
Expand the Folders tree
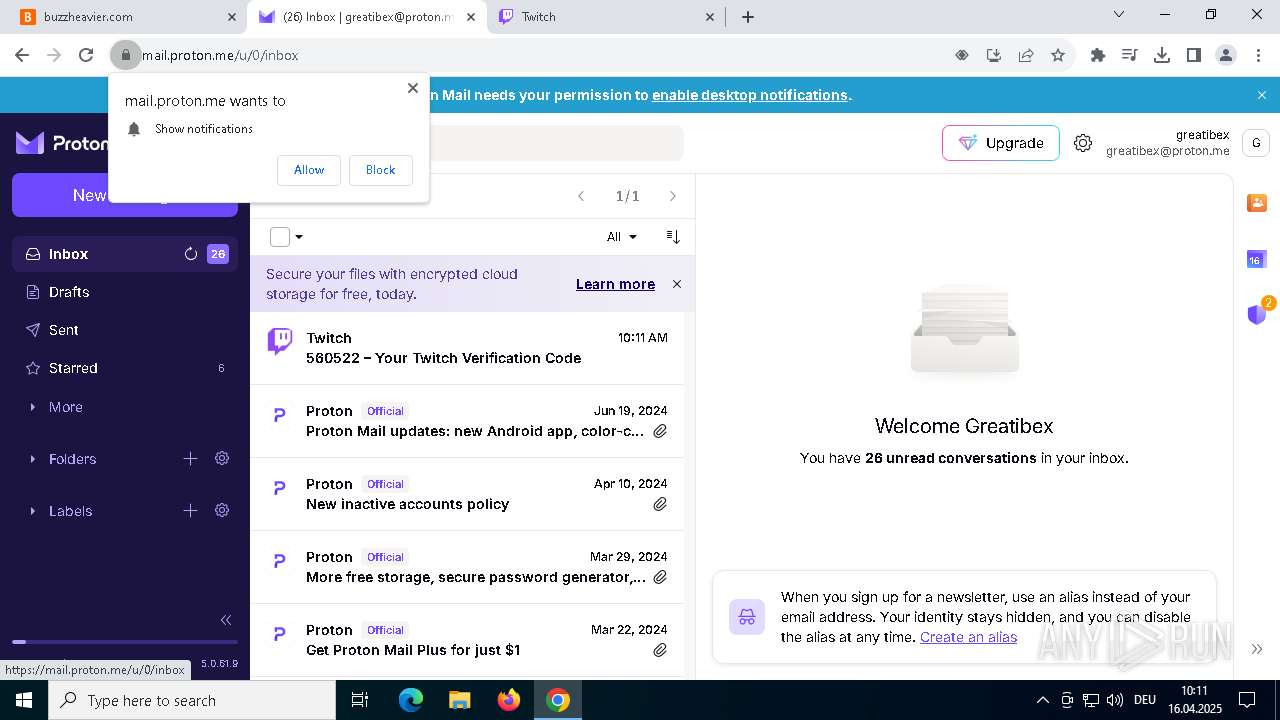click(x=33, y=459)
